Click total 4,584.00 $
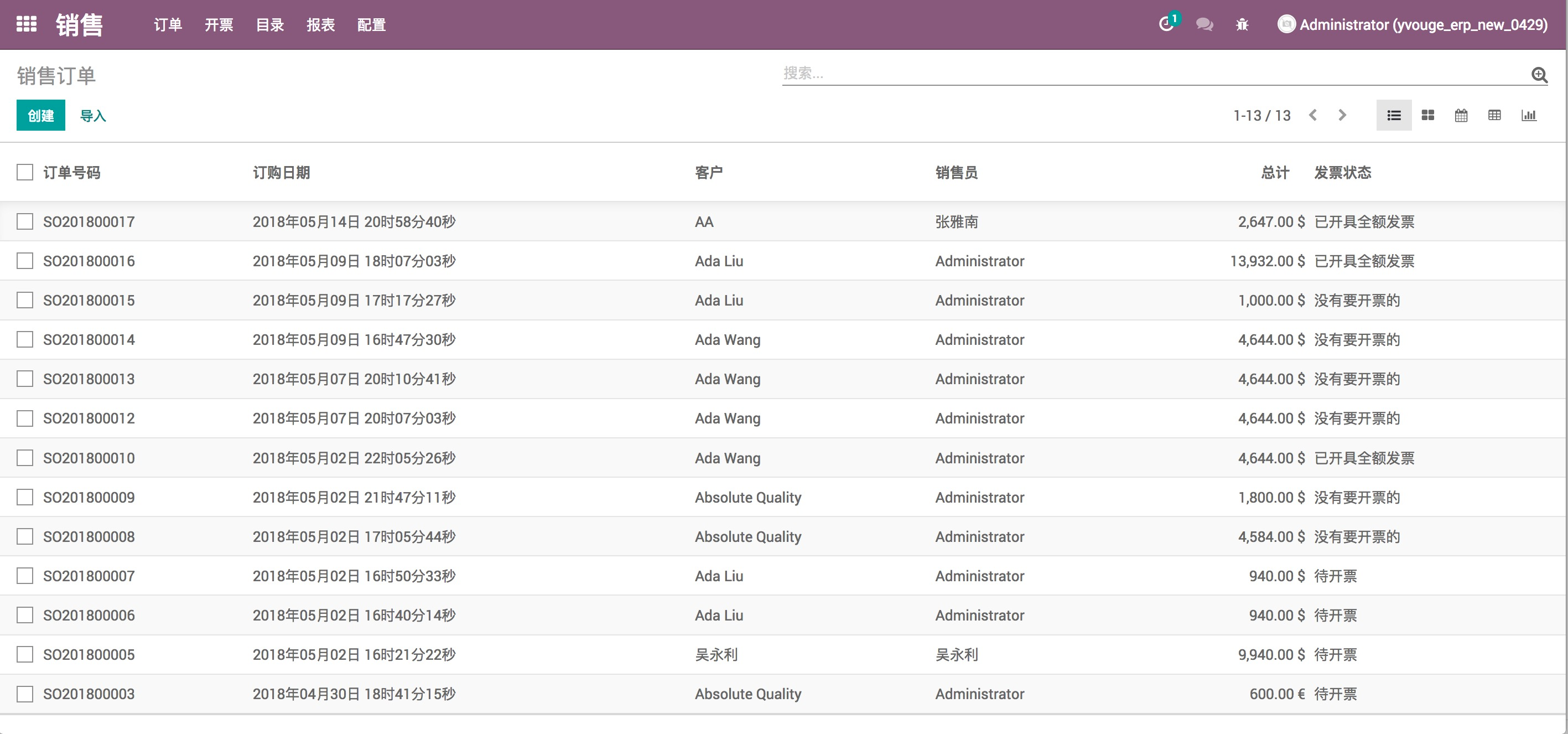This screenshot has width=1568, height=734. tap(1271, 536)
